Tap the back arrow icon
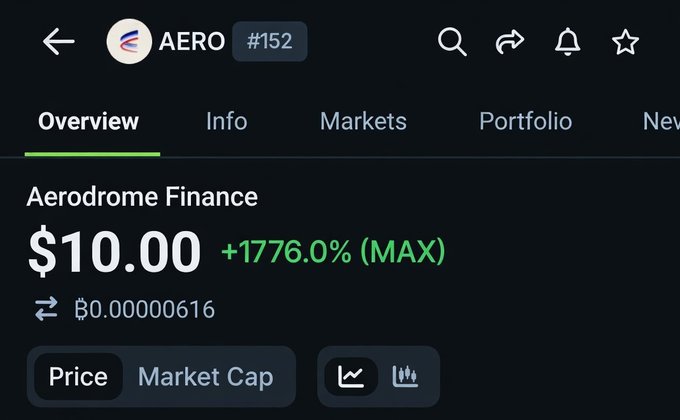This screenshot has width=680, height=420. (x=59, y=42)
